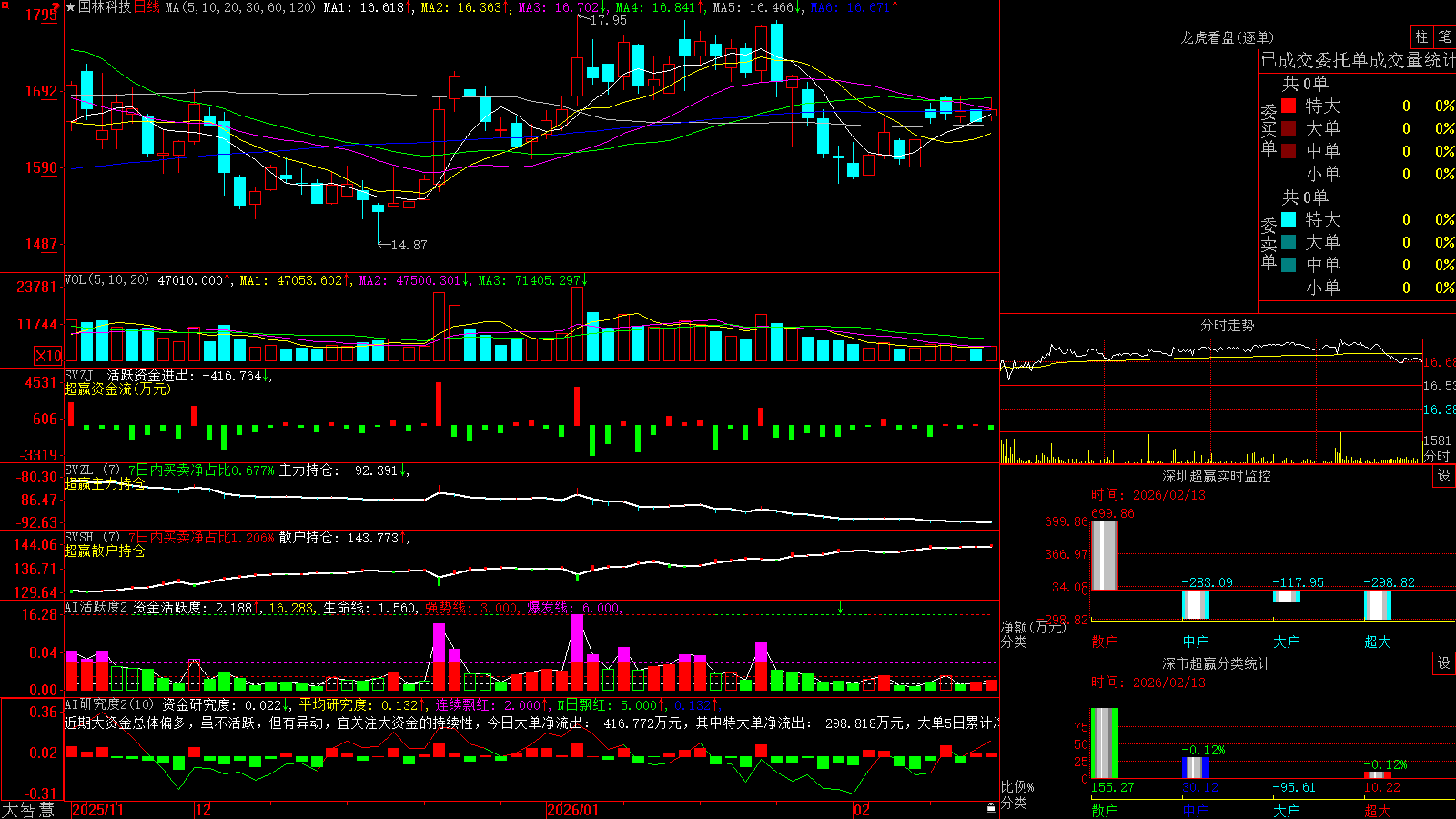Click the 散户 bar labeled 699.86
Screen dimensions: 1456x819
(x=1104, y=555)
